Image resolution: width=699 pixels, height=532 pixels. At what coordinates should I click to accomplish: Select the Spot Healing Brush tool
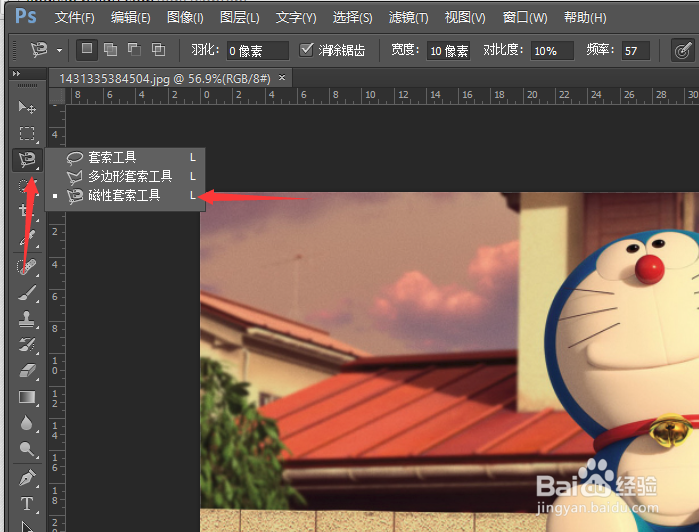(27, 267)
